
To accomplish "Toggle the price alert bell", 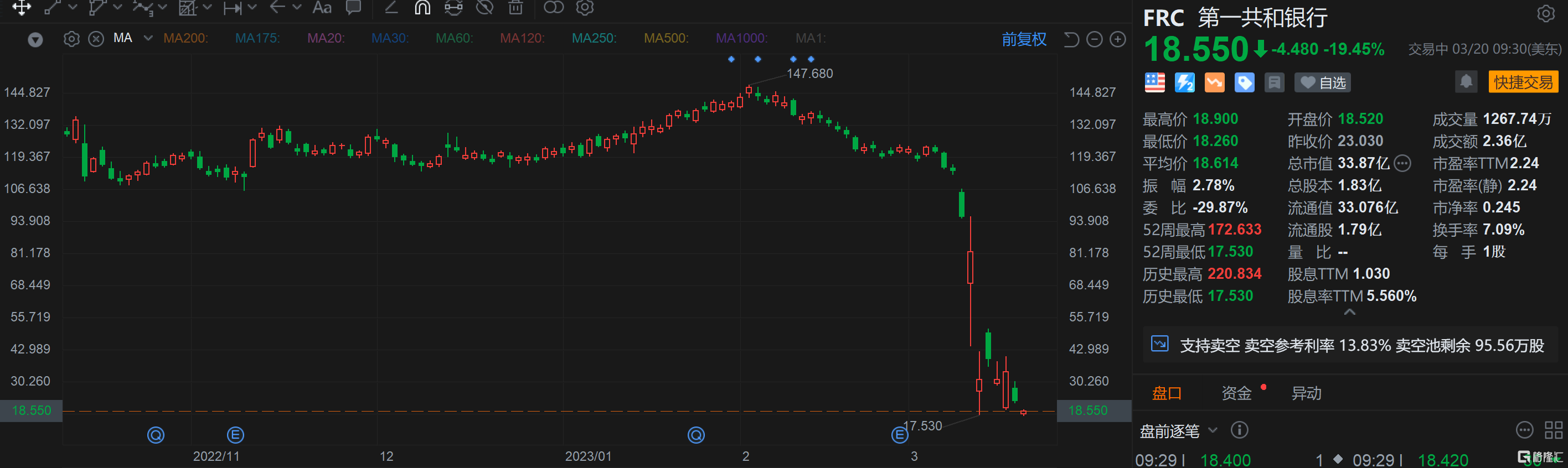I will point(1466,81).
